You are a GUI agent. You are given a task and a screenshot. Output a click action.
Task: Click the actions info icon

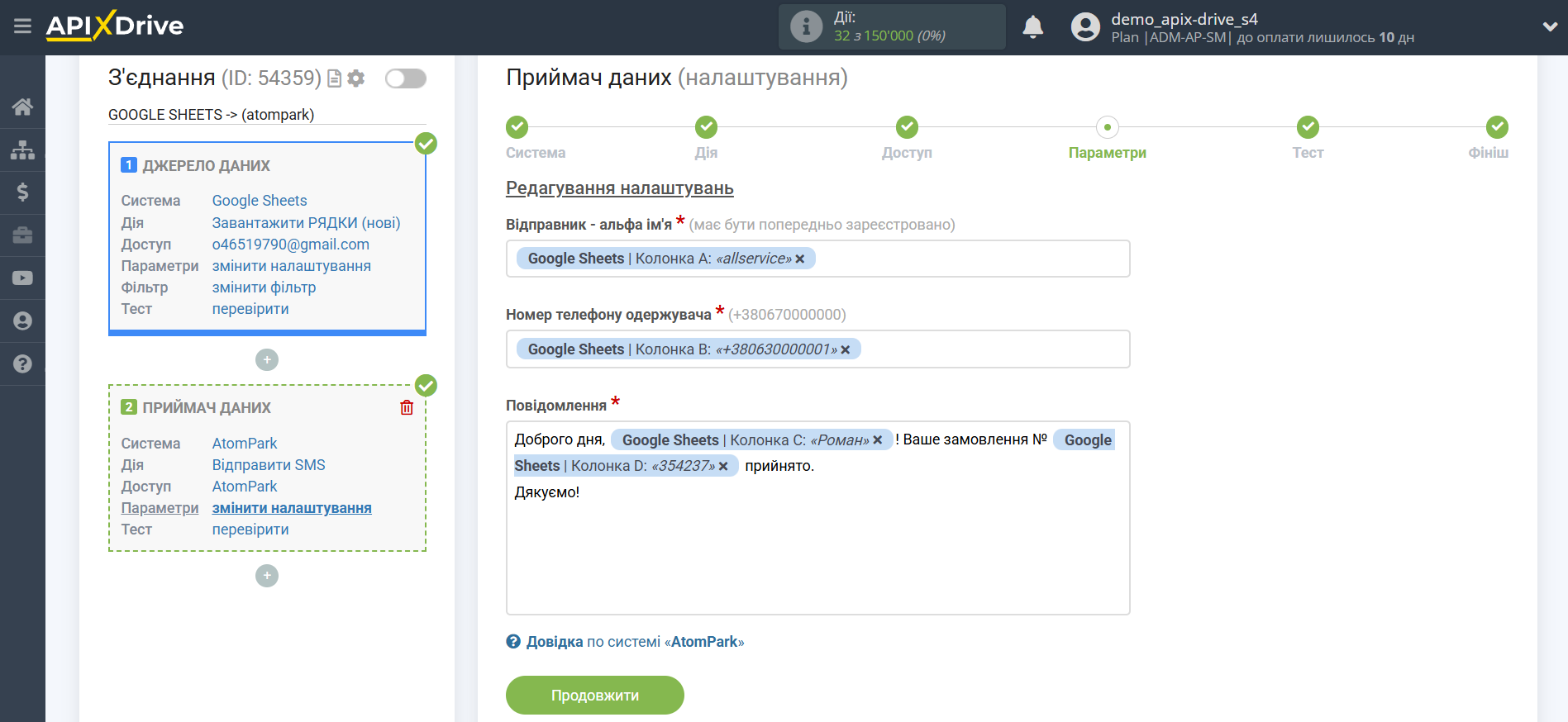click(x=806, y=26)
